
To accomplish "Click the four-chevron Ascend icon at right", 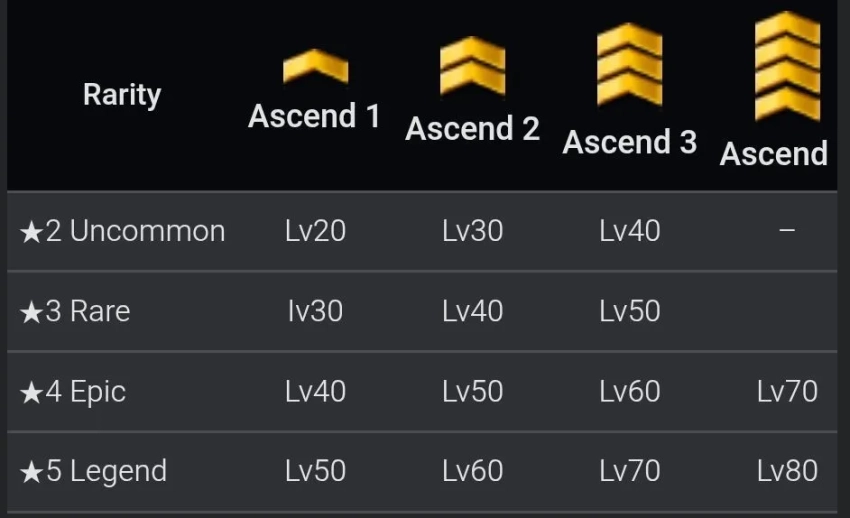I will click(787, 65).
